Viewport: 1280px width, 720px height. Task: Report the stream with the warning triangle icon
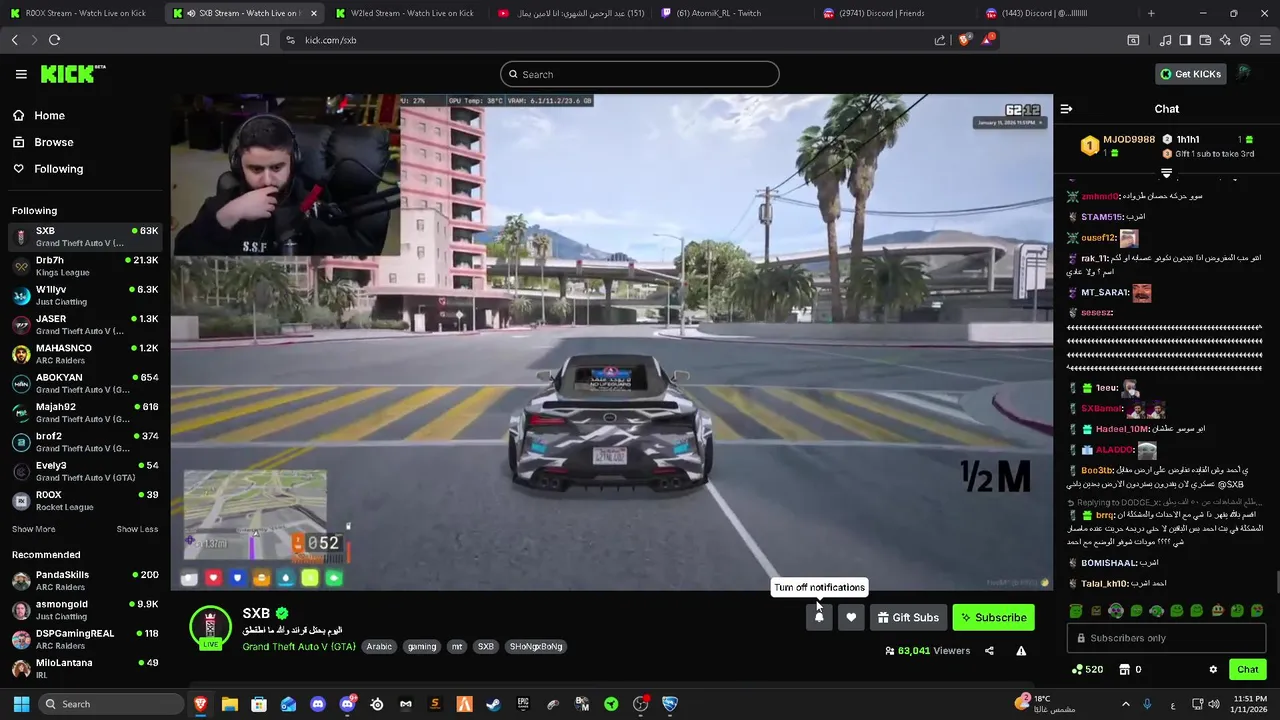[x=1021, y=651]
